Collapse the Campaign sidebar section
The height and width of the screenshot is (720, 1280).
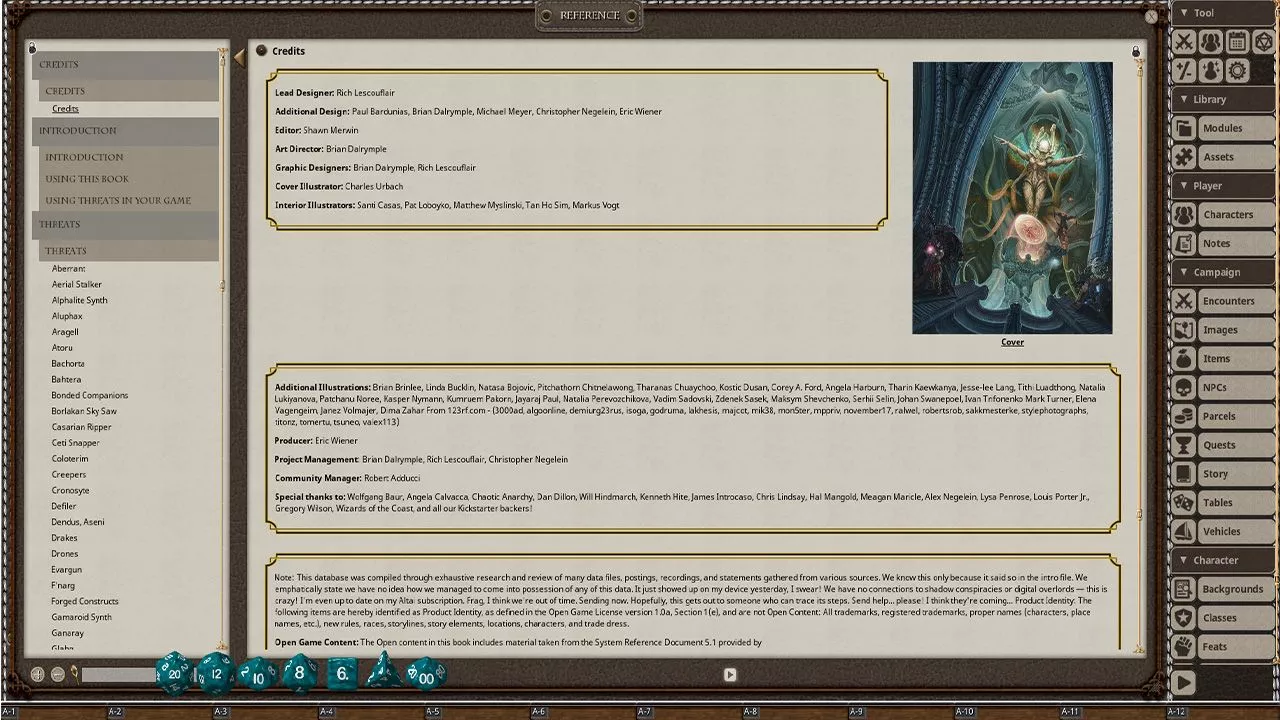1225,272
